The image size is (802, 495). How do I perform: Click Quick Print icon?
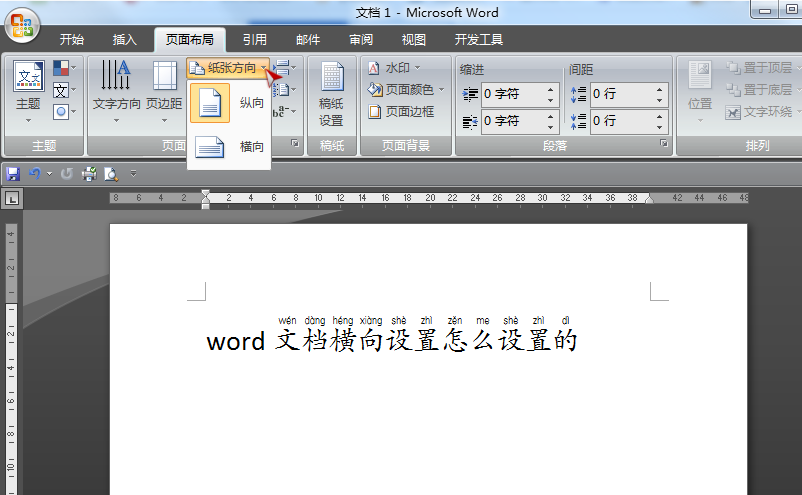coord(89,174)
